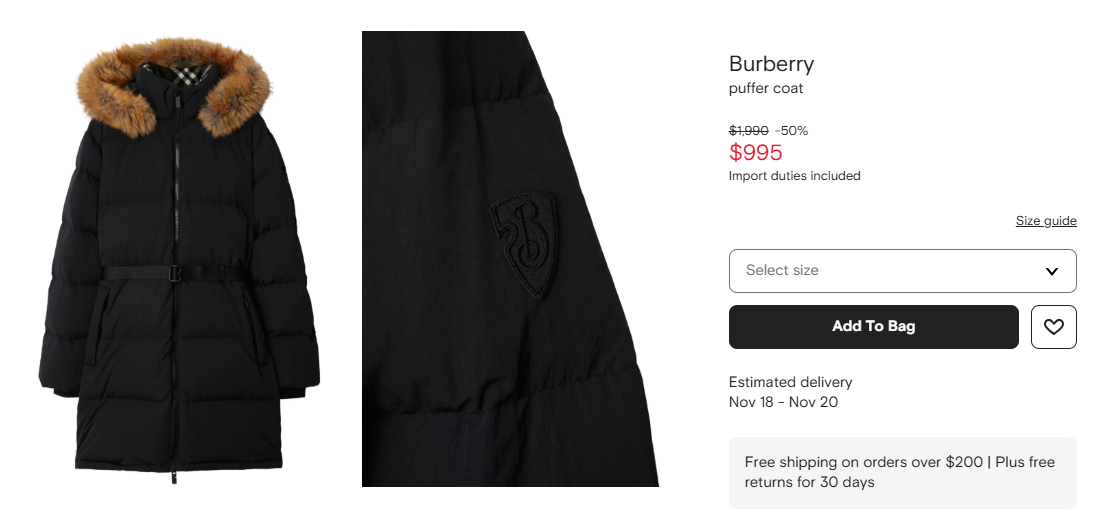Select the puffer coat product title
The image size is (1098, 526).
click(766, 89)
